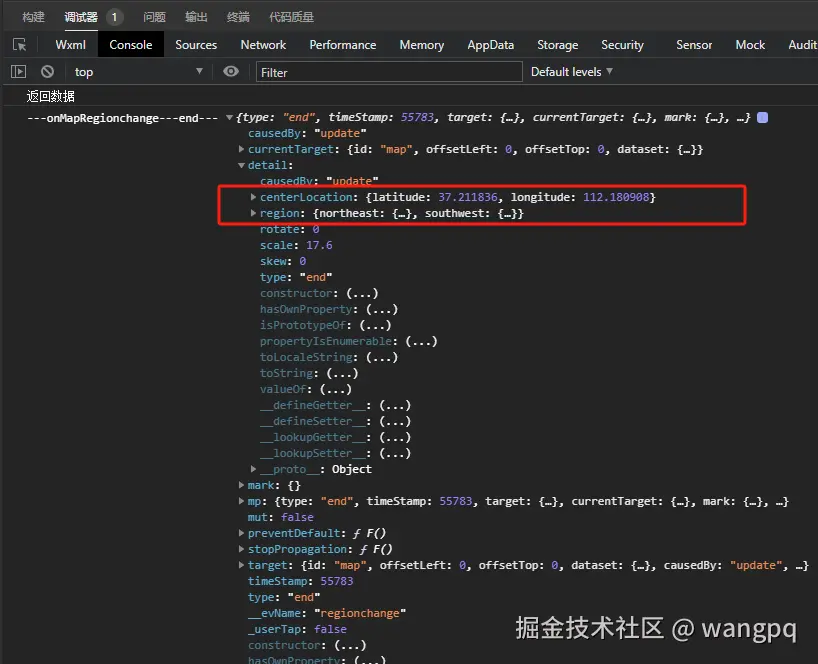The image size is (818, 664).
Task: Expand the centerLocation object
Action: tap(253, 197)
